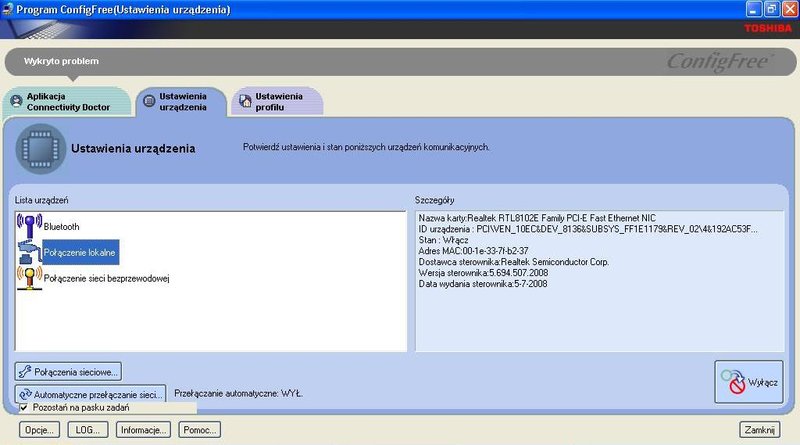Select Bluetooth in the device list
The width and height of the screenshot is (800, 445).
pyautogui.click(x=61, y=227)
